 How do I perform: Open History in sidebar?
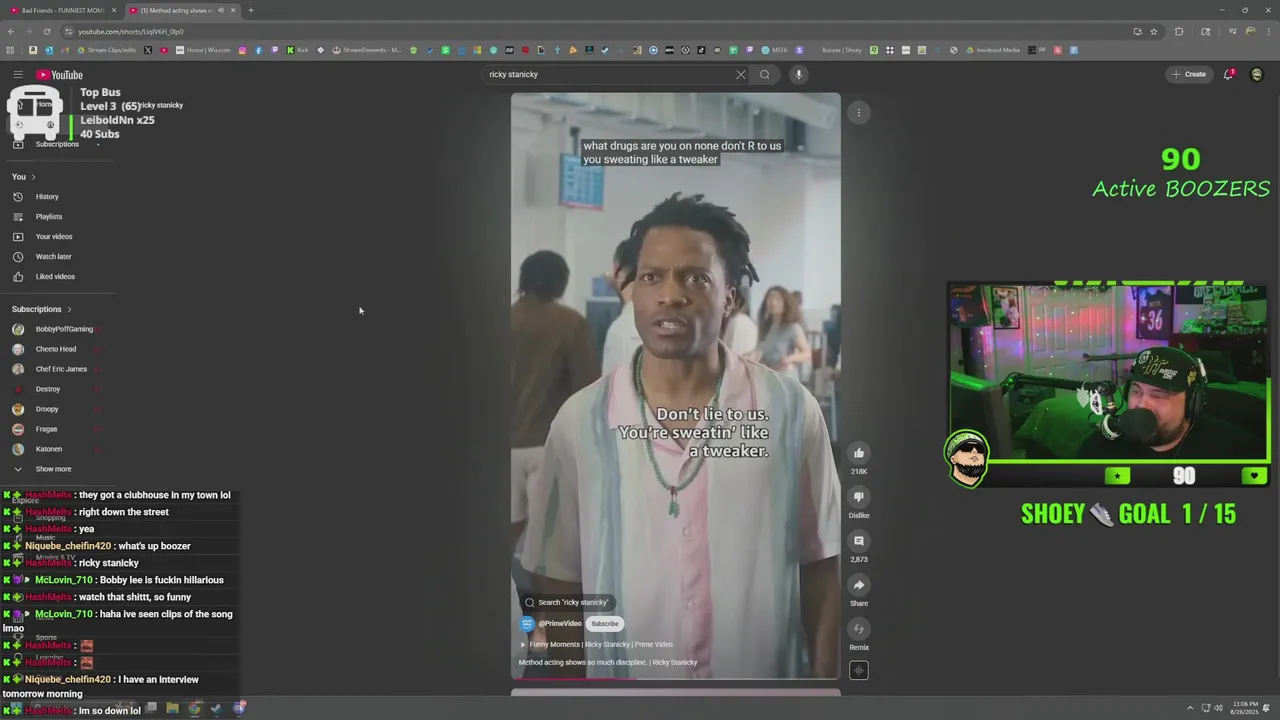[x=47, y=196]
